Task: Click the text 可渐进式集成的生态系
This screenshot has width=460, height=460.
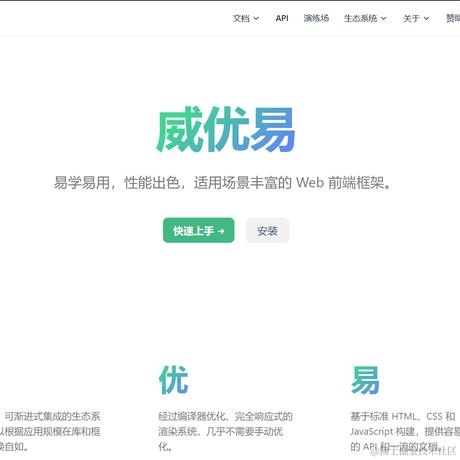Action: 52,416
